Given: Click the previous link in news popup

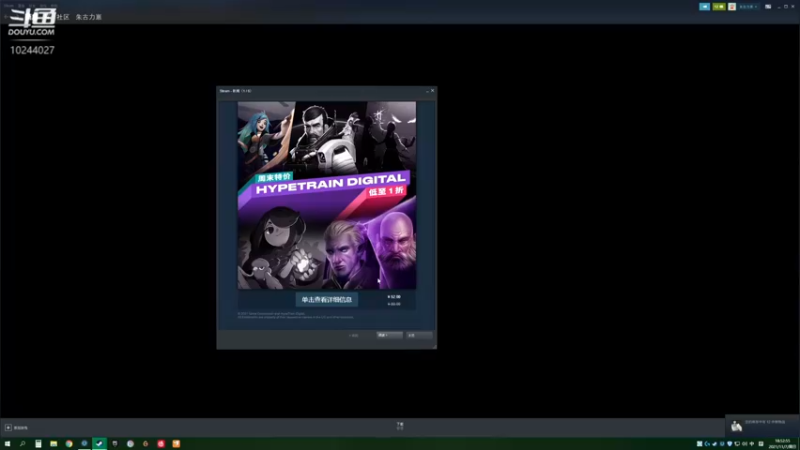Looking at the screenshot, I should pos(354,335).
